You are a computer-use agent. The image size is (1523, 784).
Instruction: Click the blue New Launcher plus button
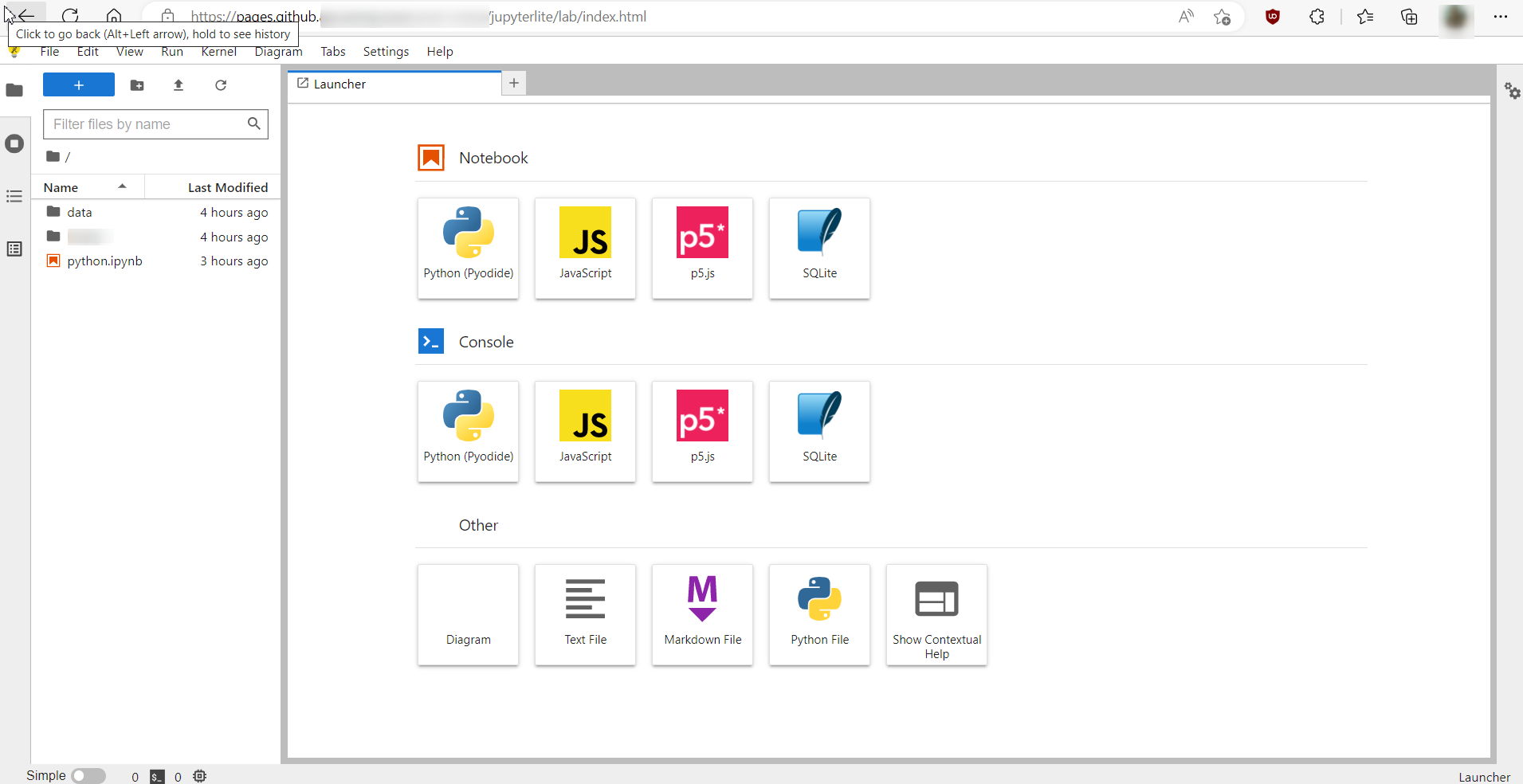pos(79,84)
